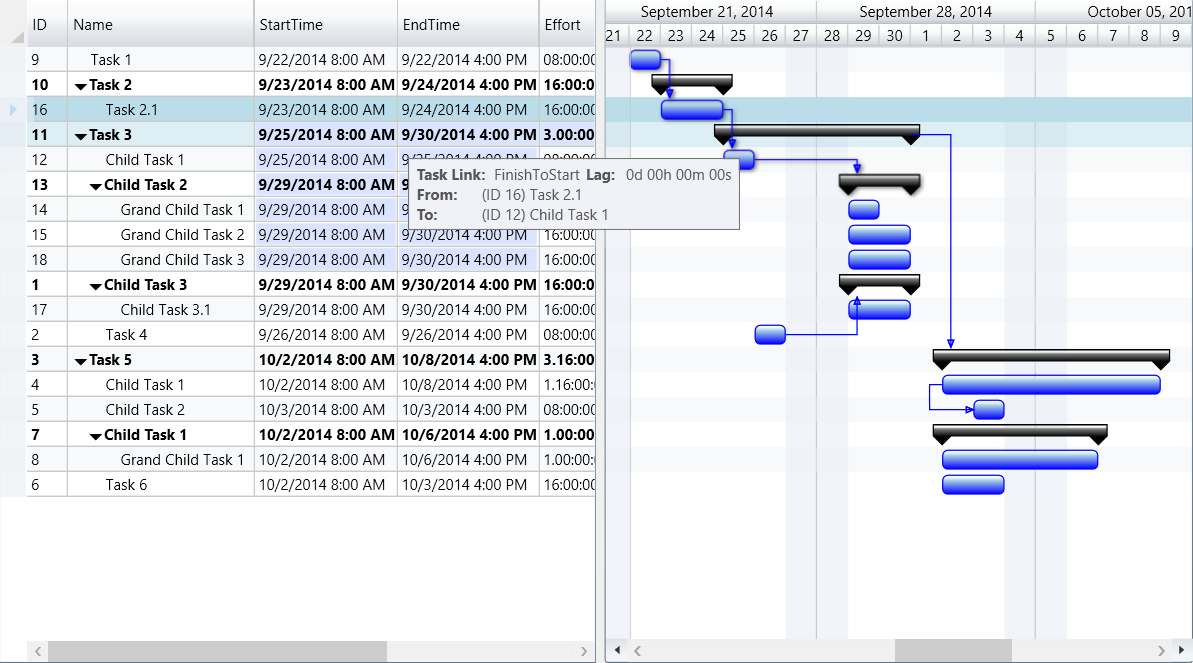
Task: Collapse the Child Task 2 group
Action: (x=96, y=186)
